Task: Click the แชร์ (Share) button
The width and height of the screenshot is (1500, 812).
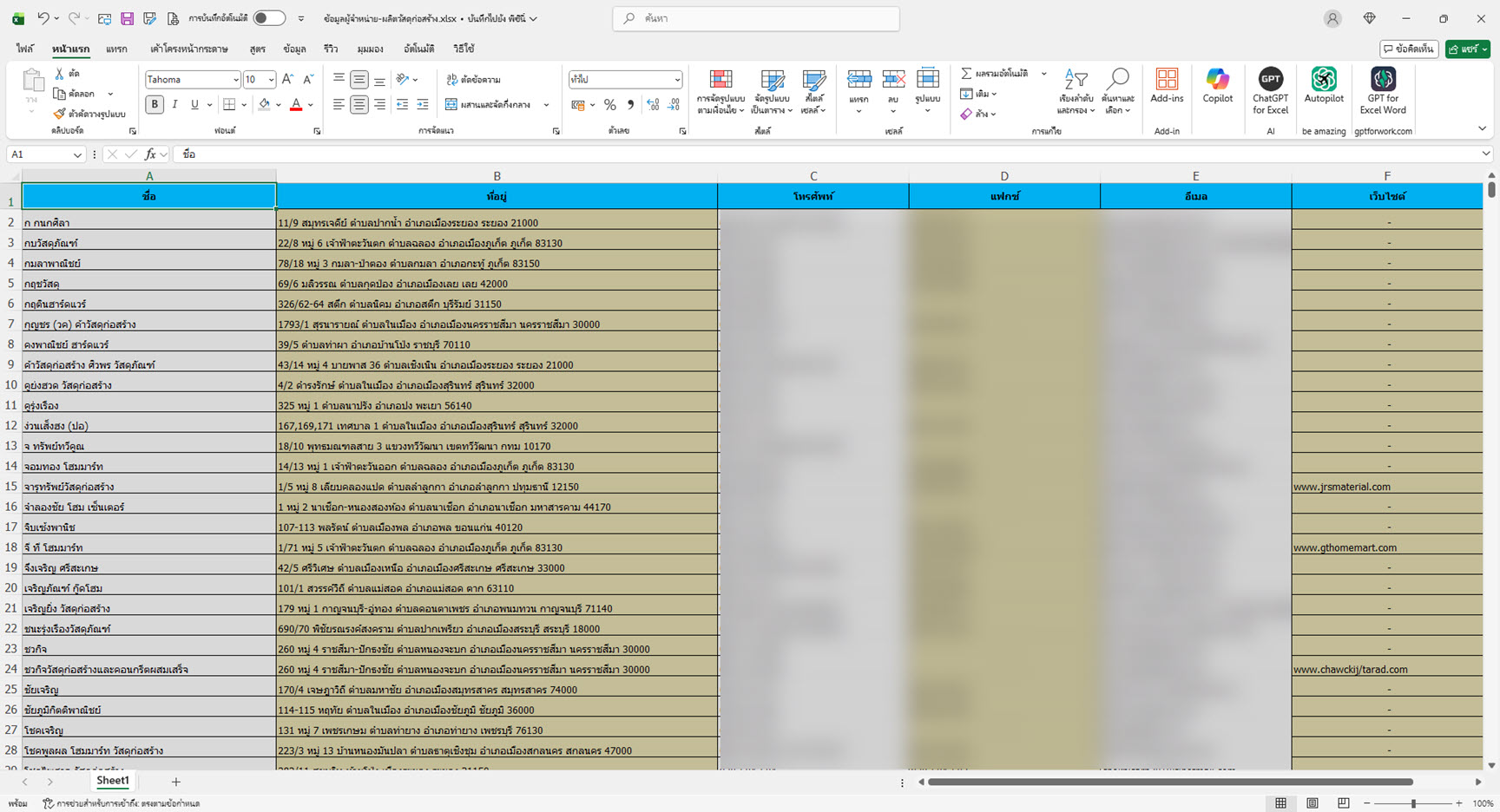Action: tap(1467, 49)
